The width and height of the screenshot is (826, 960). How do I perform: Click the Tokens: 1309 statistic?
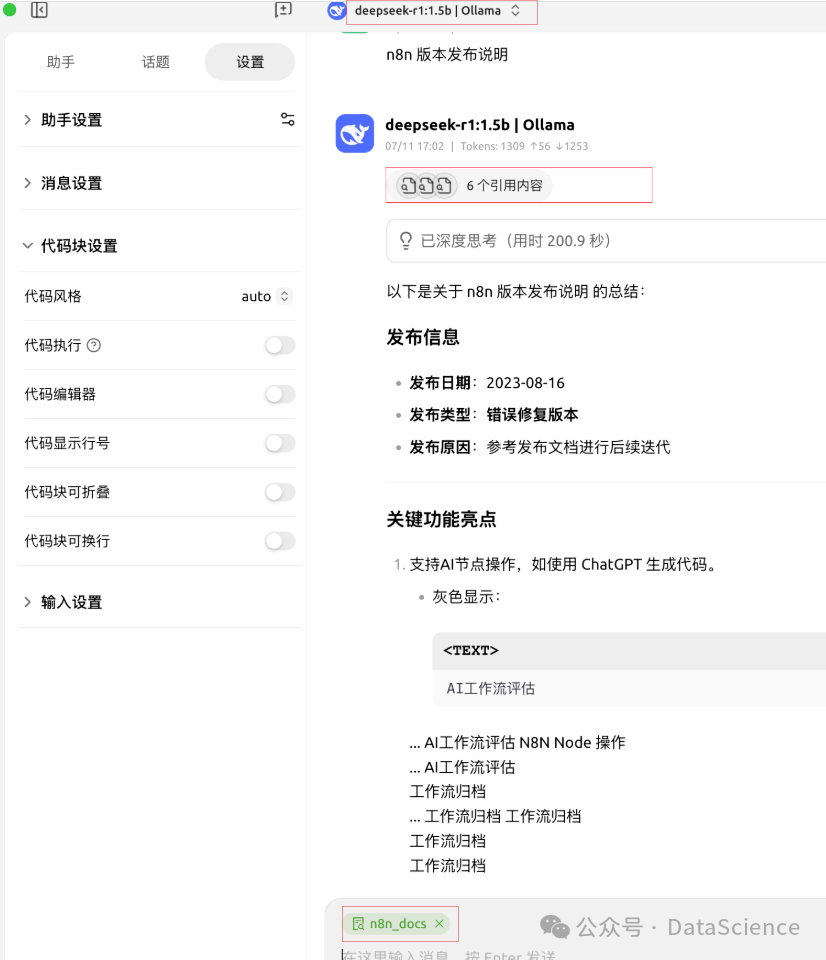(x=492, y=146)
